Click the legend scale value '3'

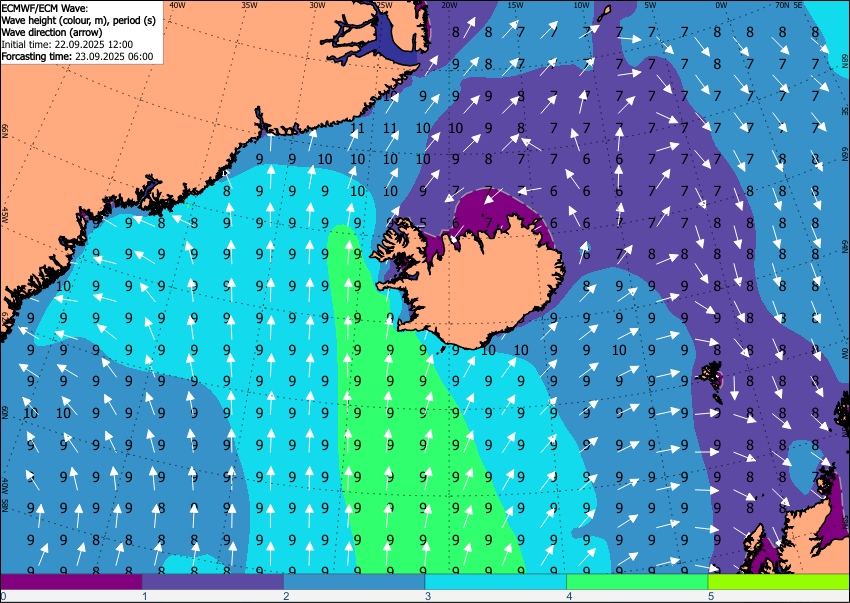[x=428, y=597]
